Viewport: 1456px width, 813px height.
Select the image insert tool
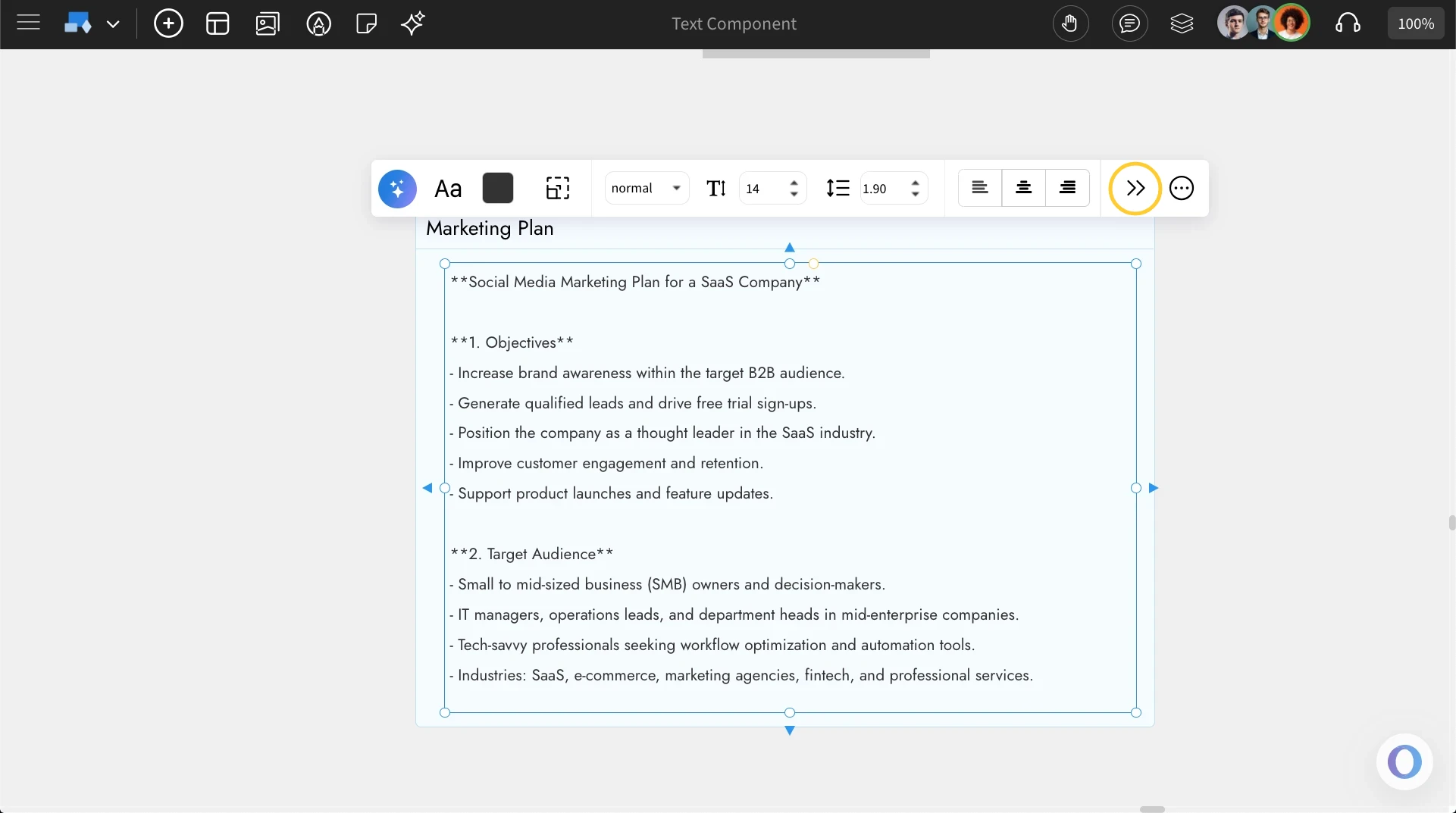click(x=268, y=23)
